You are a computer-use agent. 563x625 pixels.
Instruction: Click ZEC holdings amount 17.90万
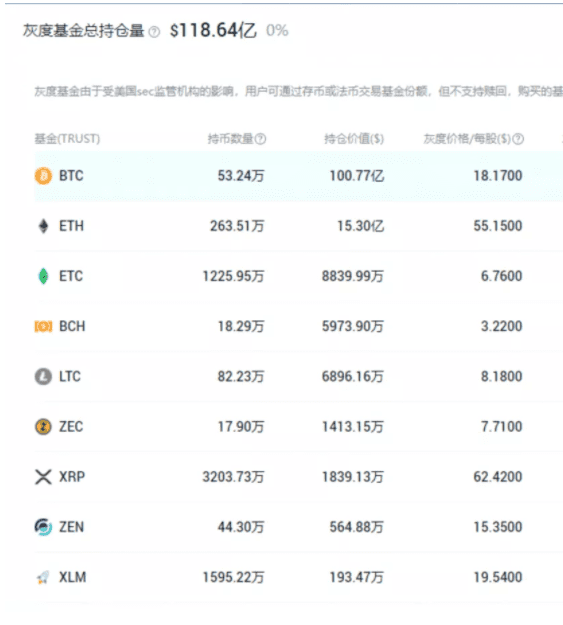click(241, 427)
